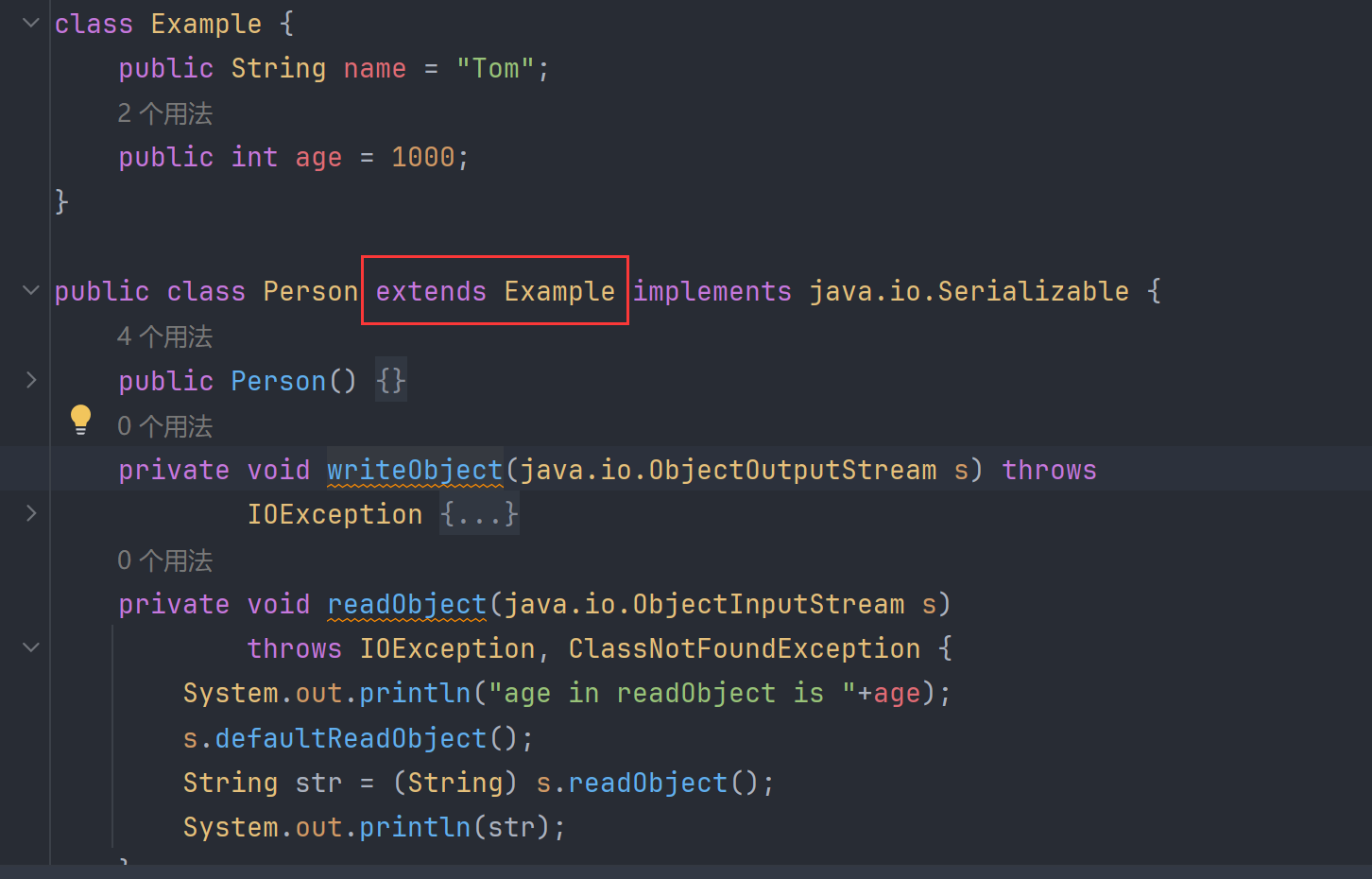Screen dimensions: 1372x879
Task: Click the "Tom" string literal
Action: (496, 68)
